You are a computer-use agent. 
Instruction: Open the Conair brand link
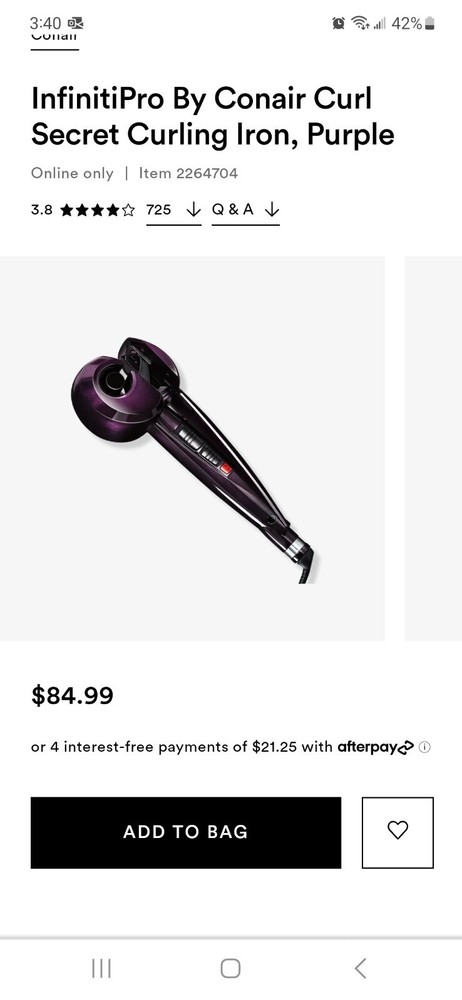[54, 40]
